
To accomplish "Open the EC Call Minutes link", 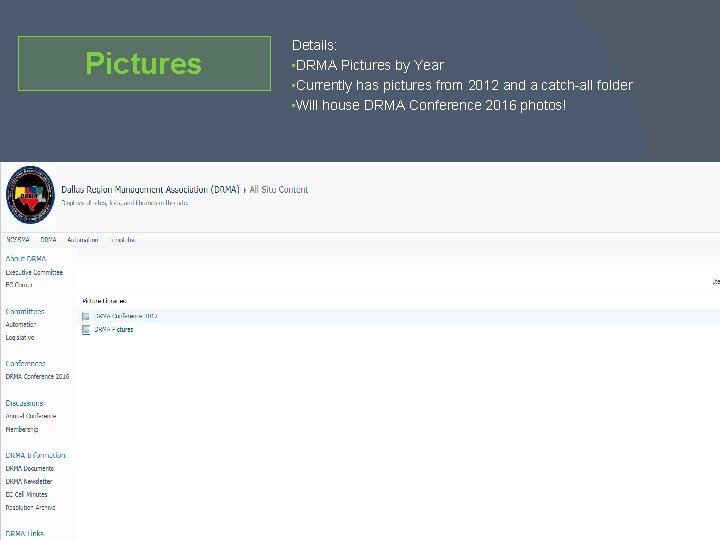I will click(x=26, y=495).
